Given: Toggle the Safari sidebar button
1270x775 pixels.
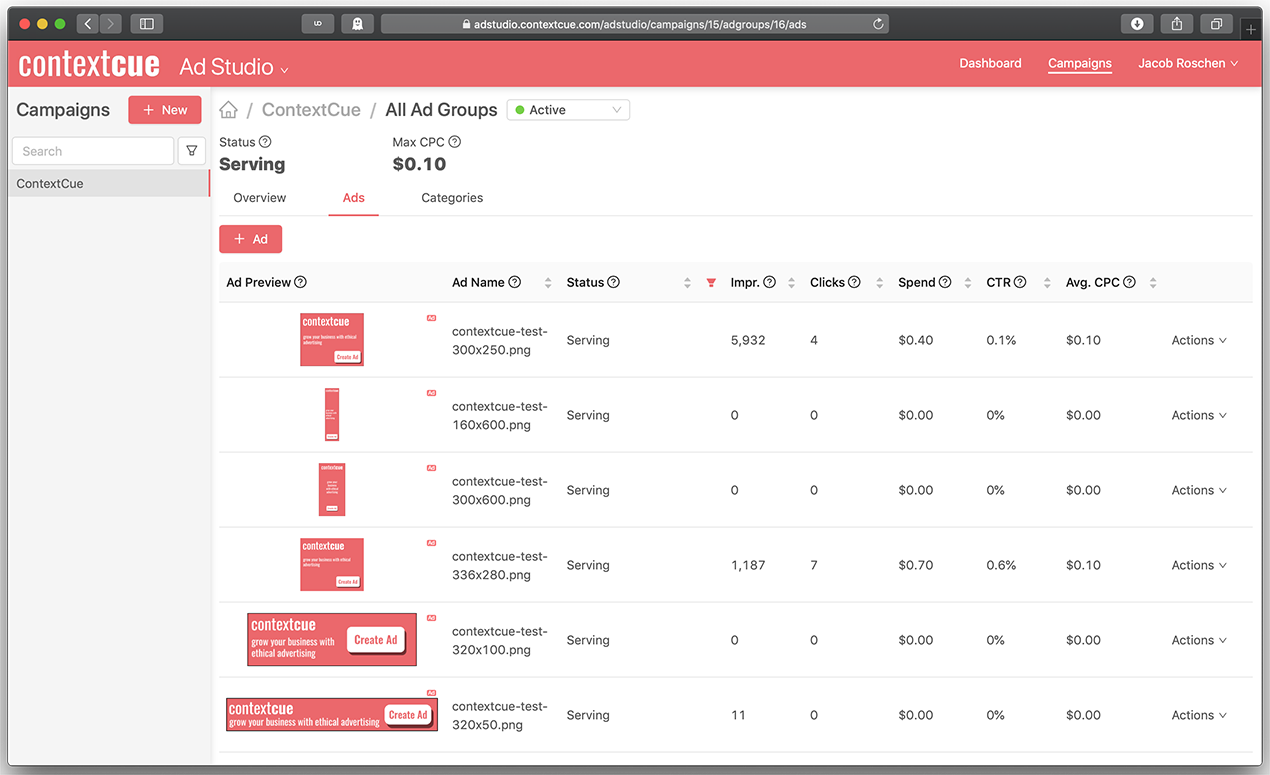Looking at the screenshot, I should (146, 23).
